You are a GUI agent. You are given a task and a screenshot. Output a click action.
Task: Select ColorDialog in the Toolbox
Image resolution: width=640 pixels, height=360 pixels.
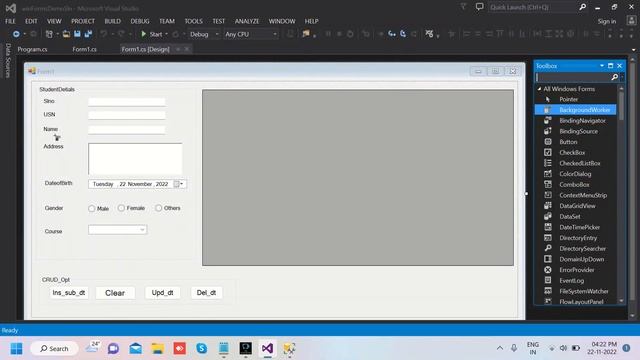(x=576, y=173)
